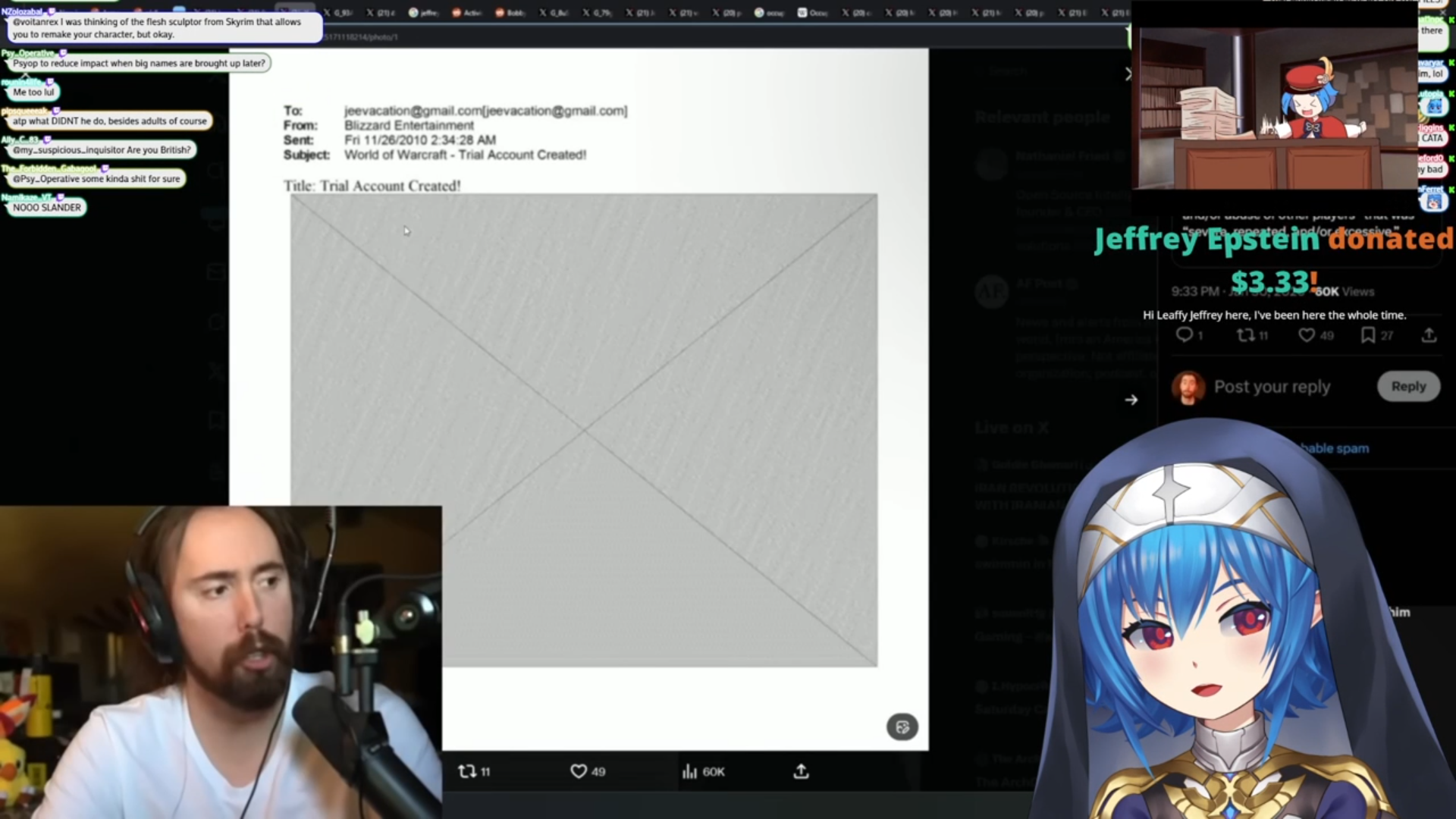The height and width of the screenshot is (819, 1456).
Task: Click share icon below the photo
Action: (x=801, y=771)
